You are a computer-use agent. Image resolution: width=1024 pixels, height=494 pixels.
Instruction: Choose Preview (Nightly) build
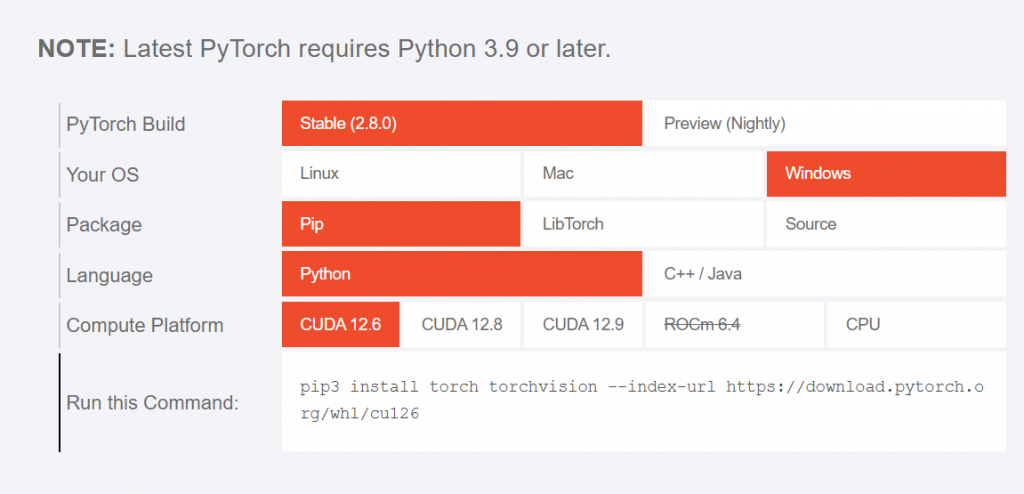824,124
